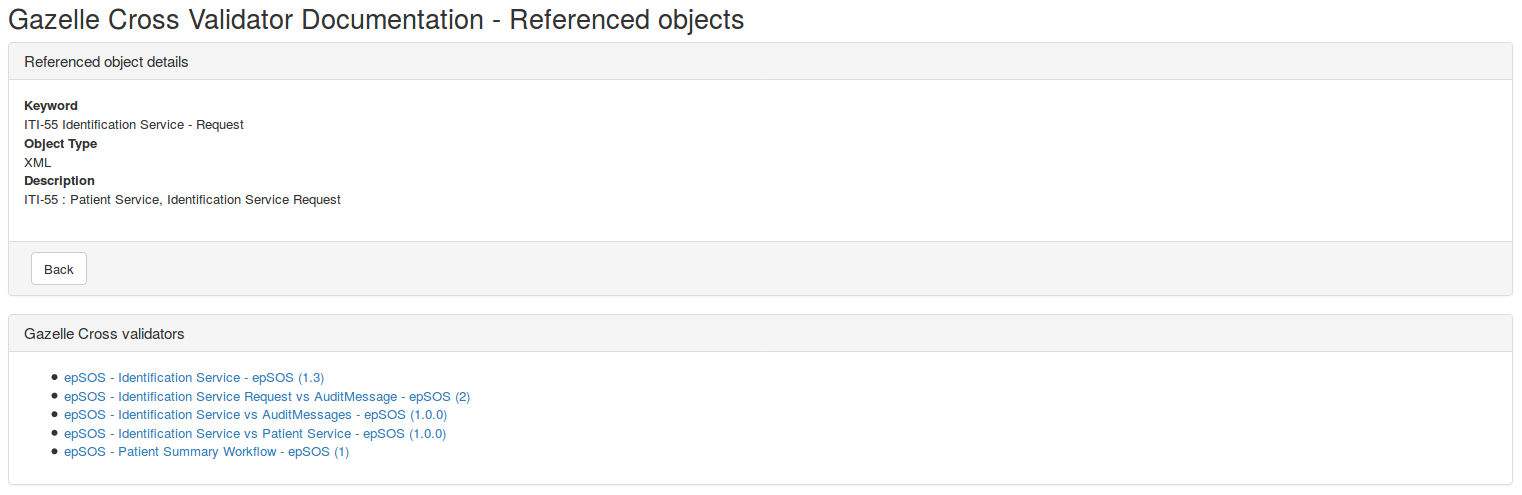Open Identification Service vs Patient Service link
This screenshot has height=495, width=1522.
click(255, 434)
